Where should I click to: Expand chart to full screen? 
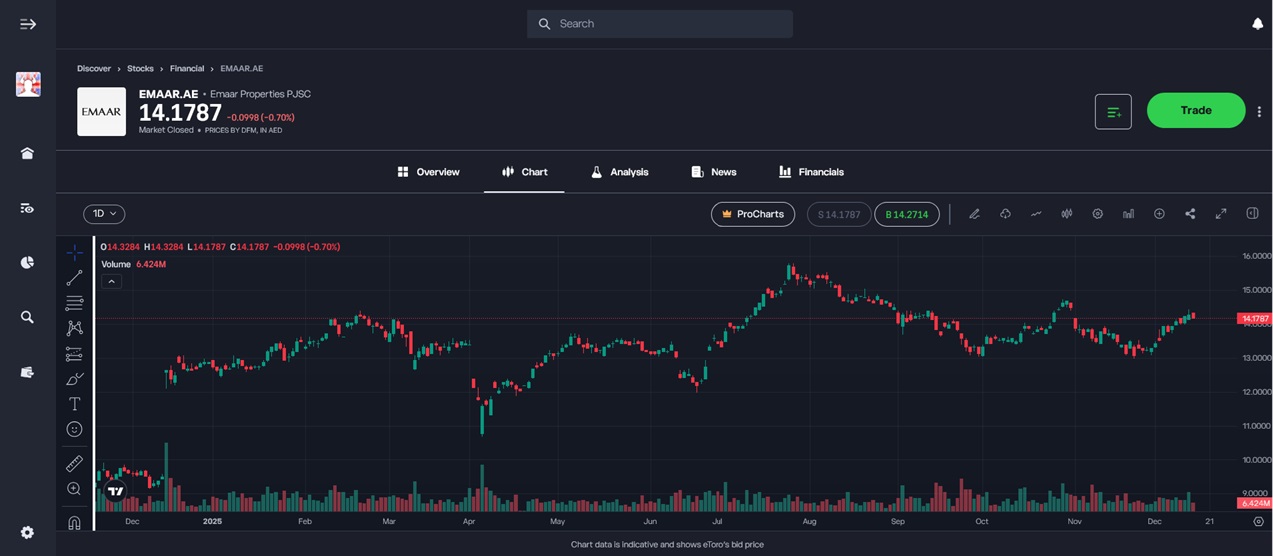[x=1221, y=214]
